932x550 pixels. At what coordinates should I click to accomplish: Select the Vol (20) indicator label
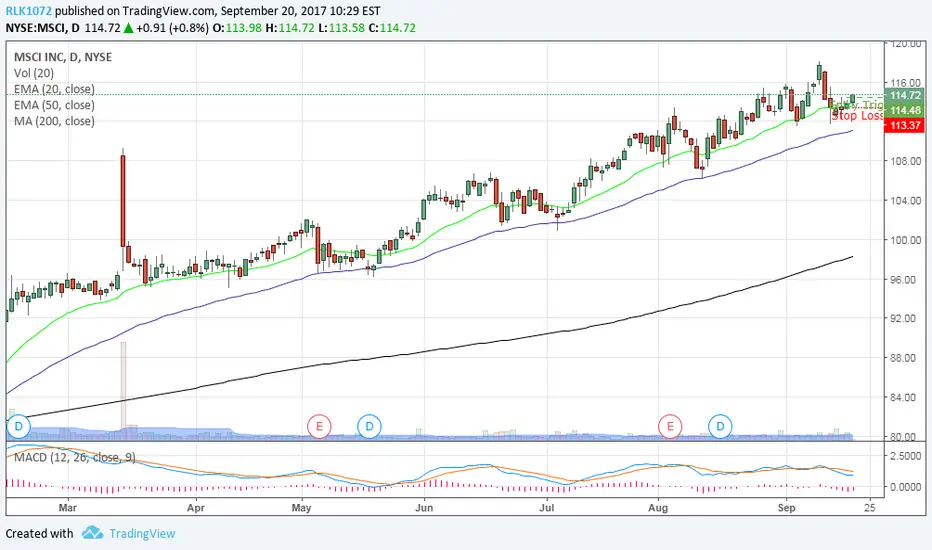point(34,73)
